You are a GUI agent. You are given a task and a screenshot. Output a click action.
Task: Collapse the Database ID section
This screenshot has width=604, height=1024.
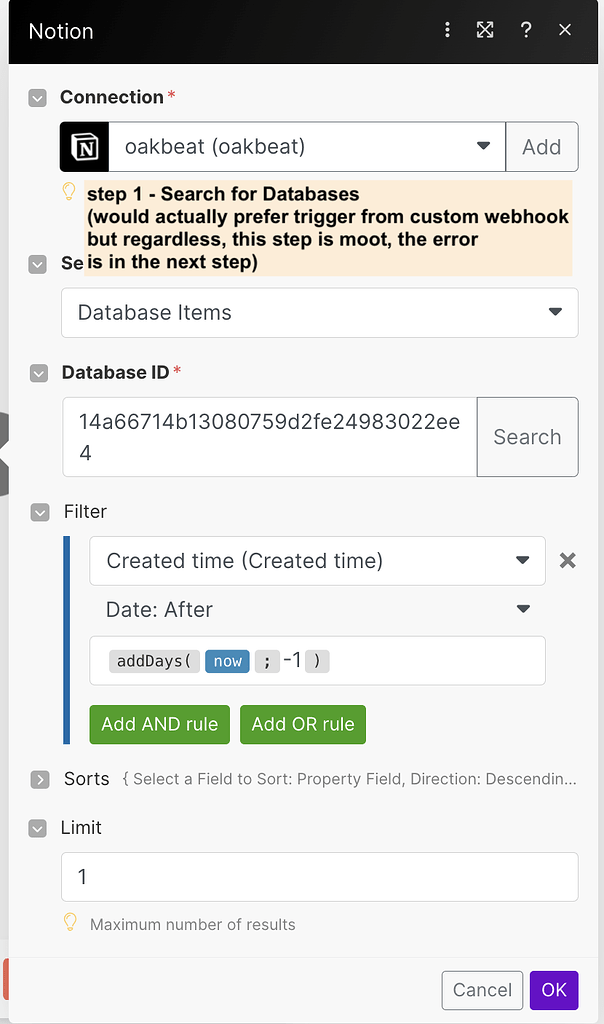(x=37, y=373)
